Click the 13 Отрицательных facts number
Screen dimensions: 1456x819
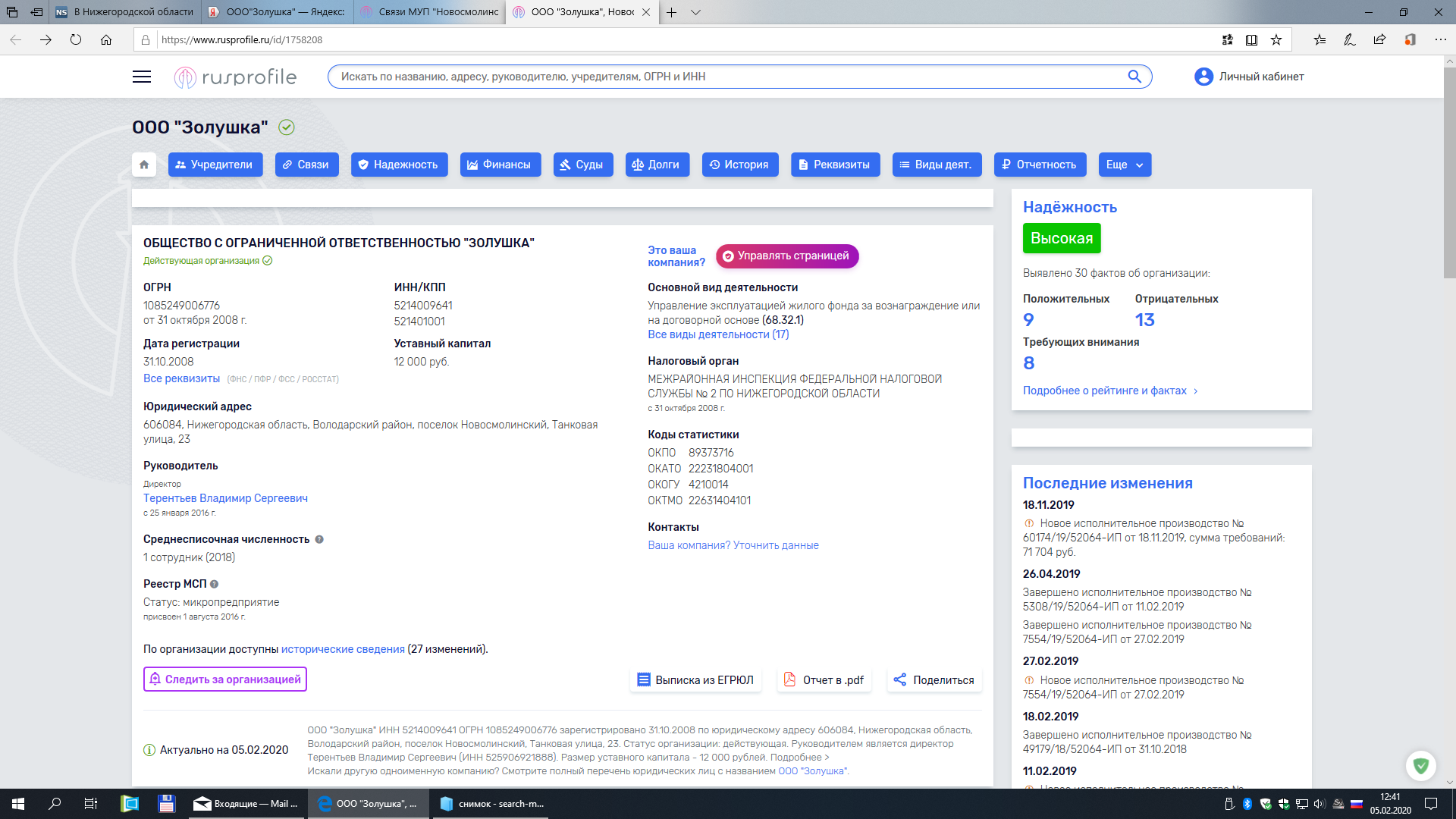coord(1144,320)
